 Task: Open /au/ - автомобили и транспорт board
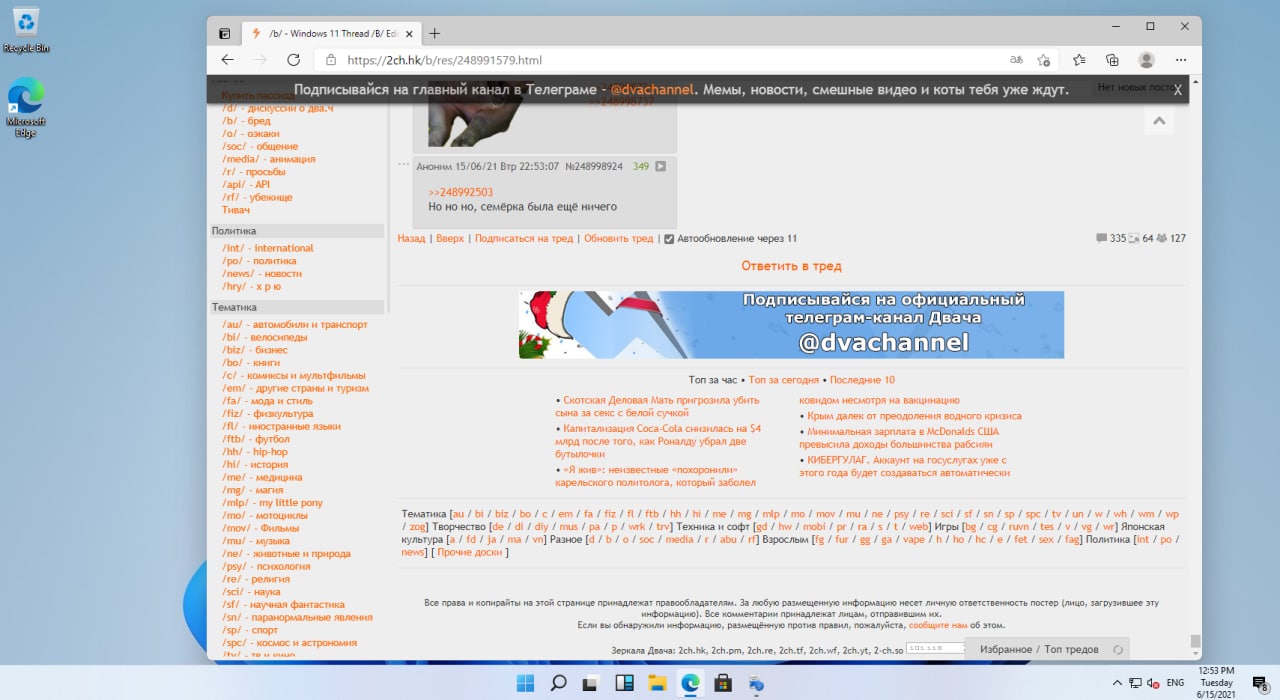coord(295,325)
